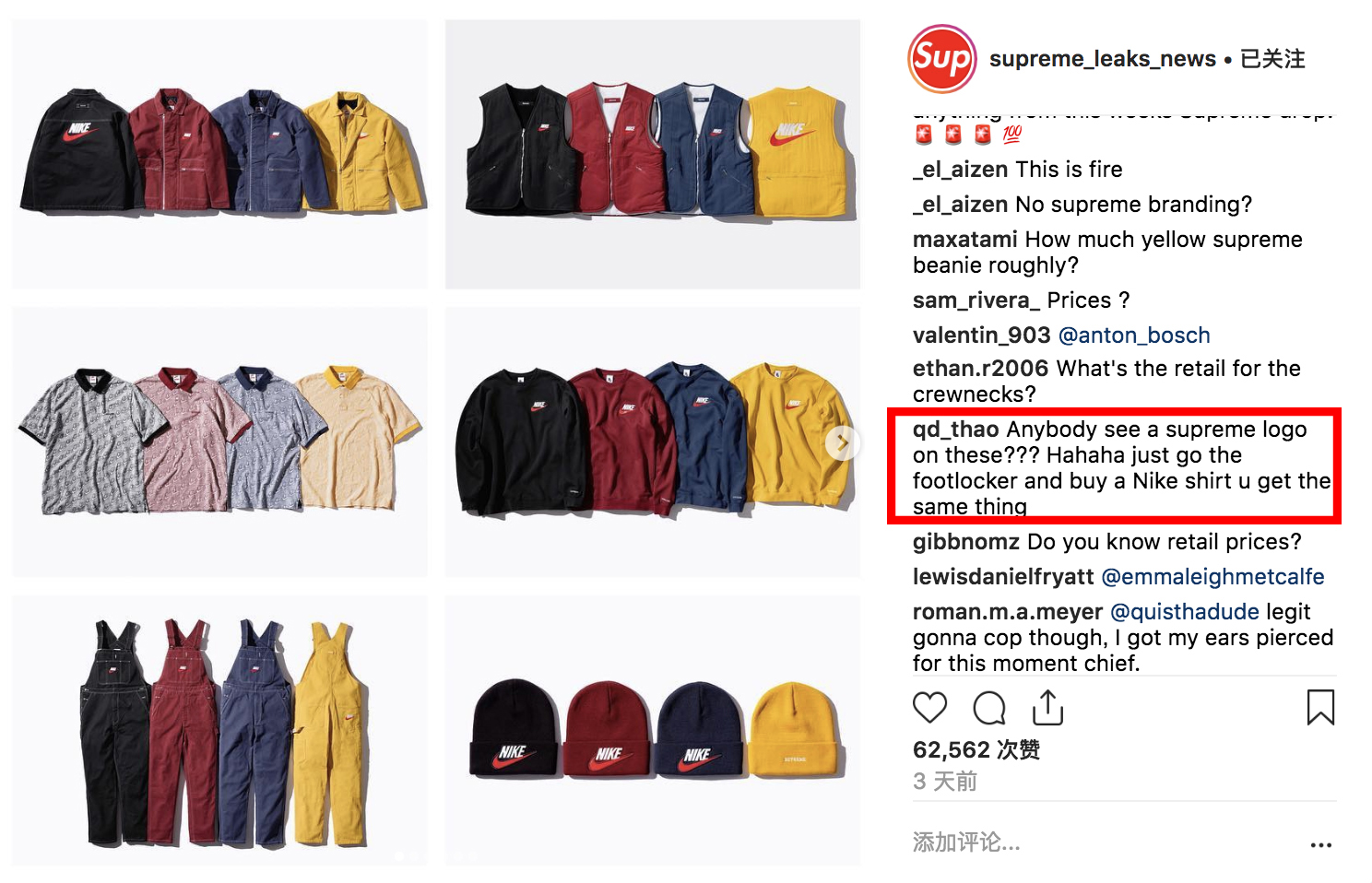Open the 3 天前 post timestamp

[945, 782]
